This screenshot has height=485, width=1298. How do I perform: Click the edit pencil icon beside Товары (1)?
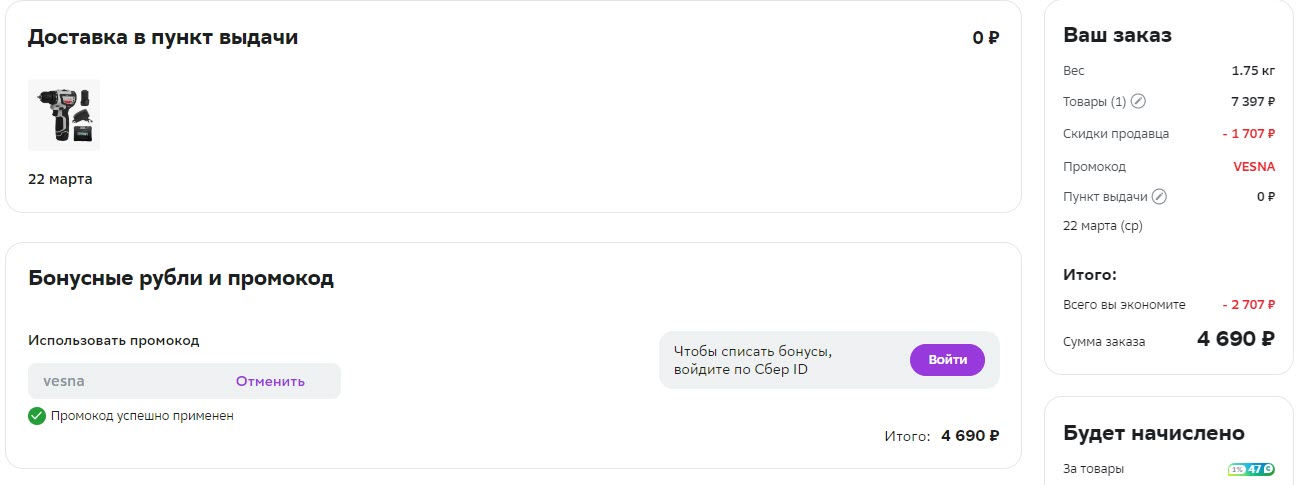[1138, 102]
